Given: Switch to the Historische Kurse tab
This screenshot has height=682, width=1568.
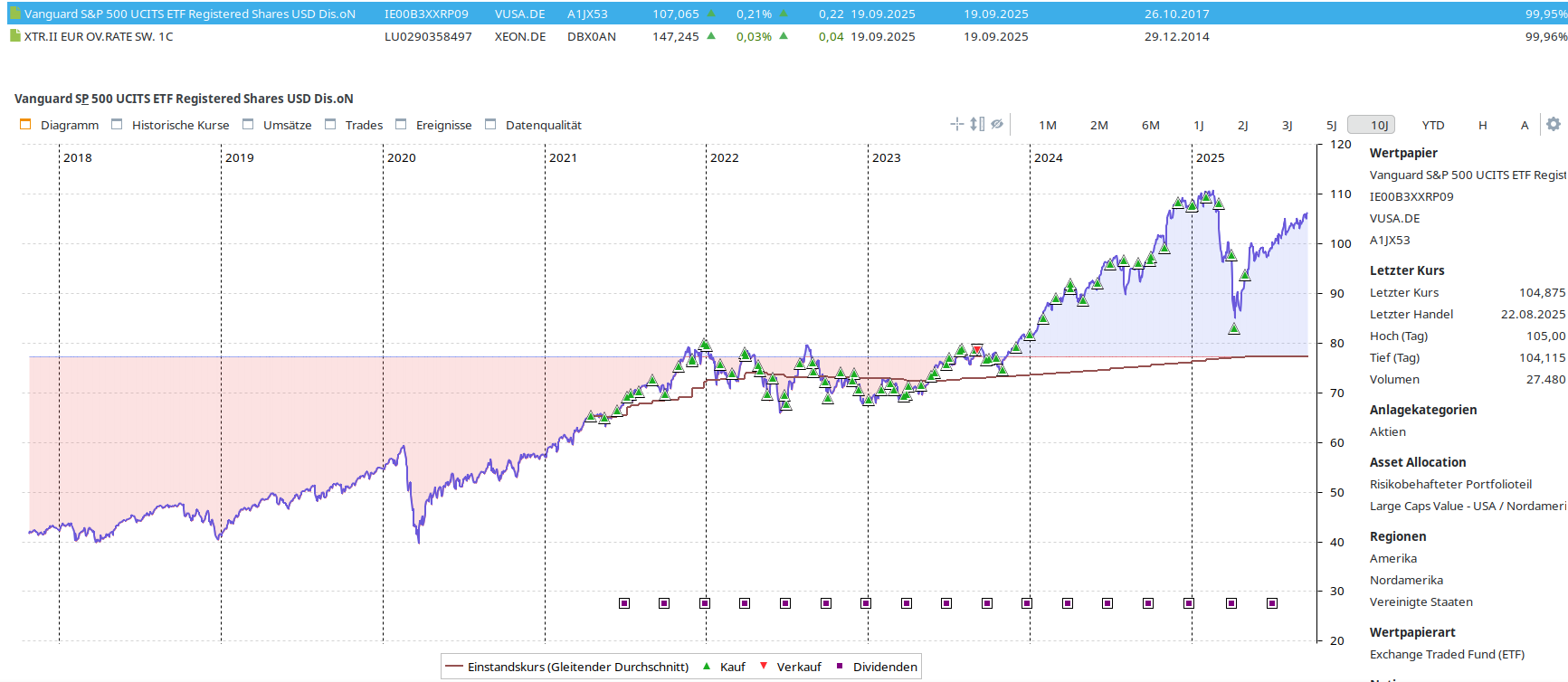Looking at the screenshot, I should 180,125.
